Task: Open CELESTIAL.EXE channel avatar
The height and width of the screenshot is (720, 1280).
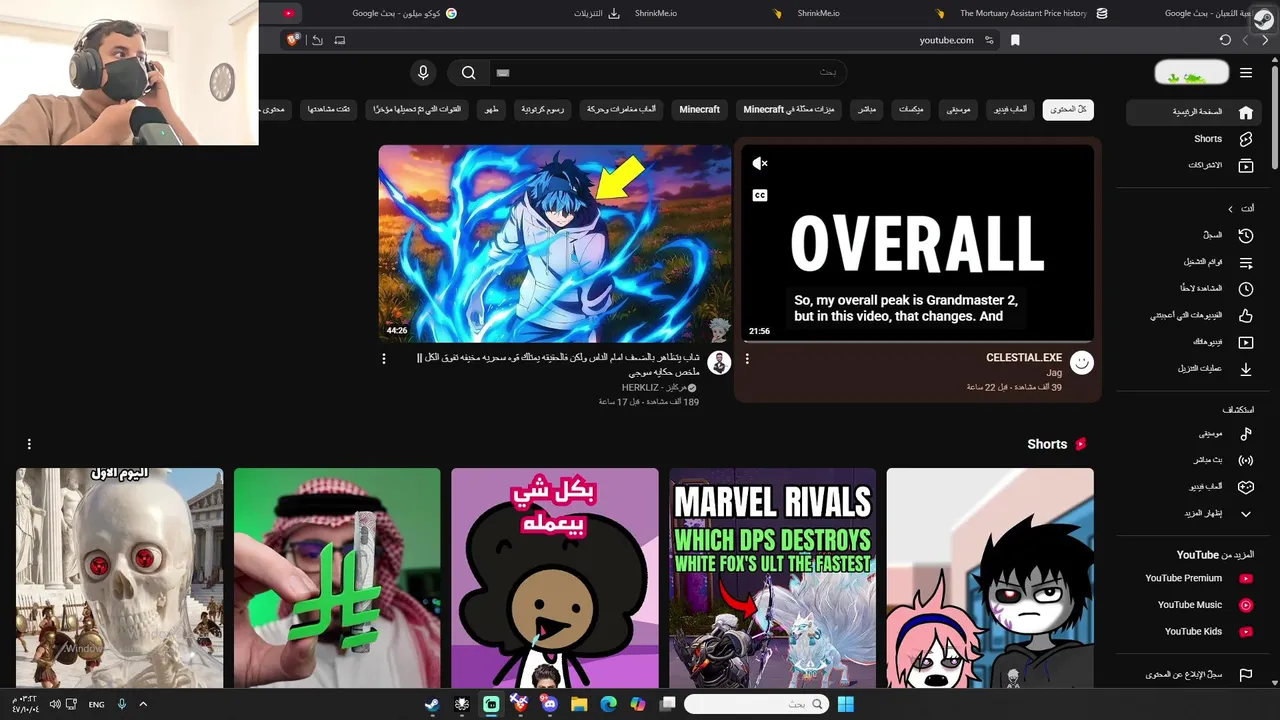Action: [1081, 362]
